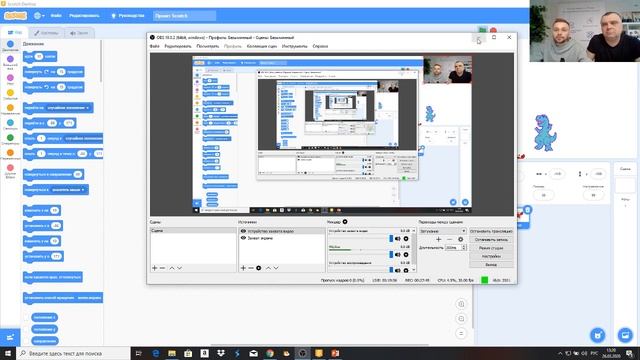Open the OBS Profile menu
Viewport: 640px width, 360px height.
point(233,46)
